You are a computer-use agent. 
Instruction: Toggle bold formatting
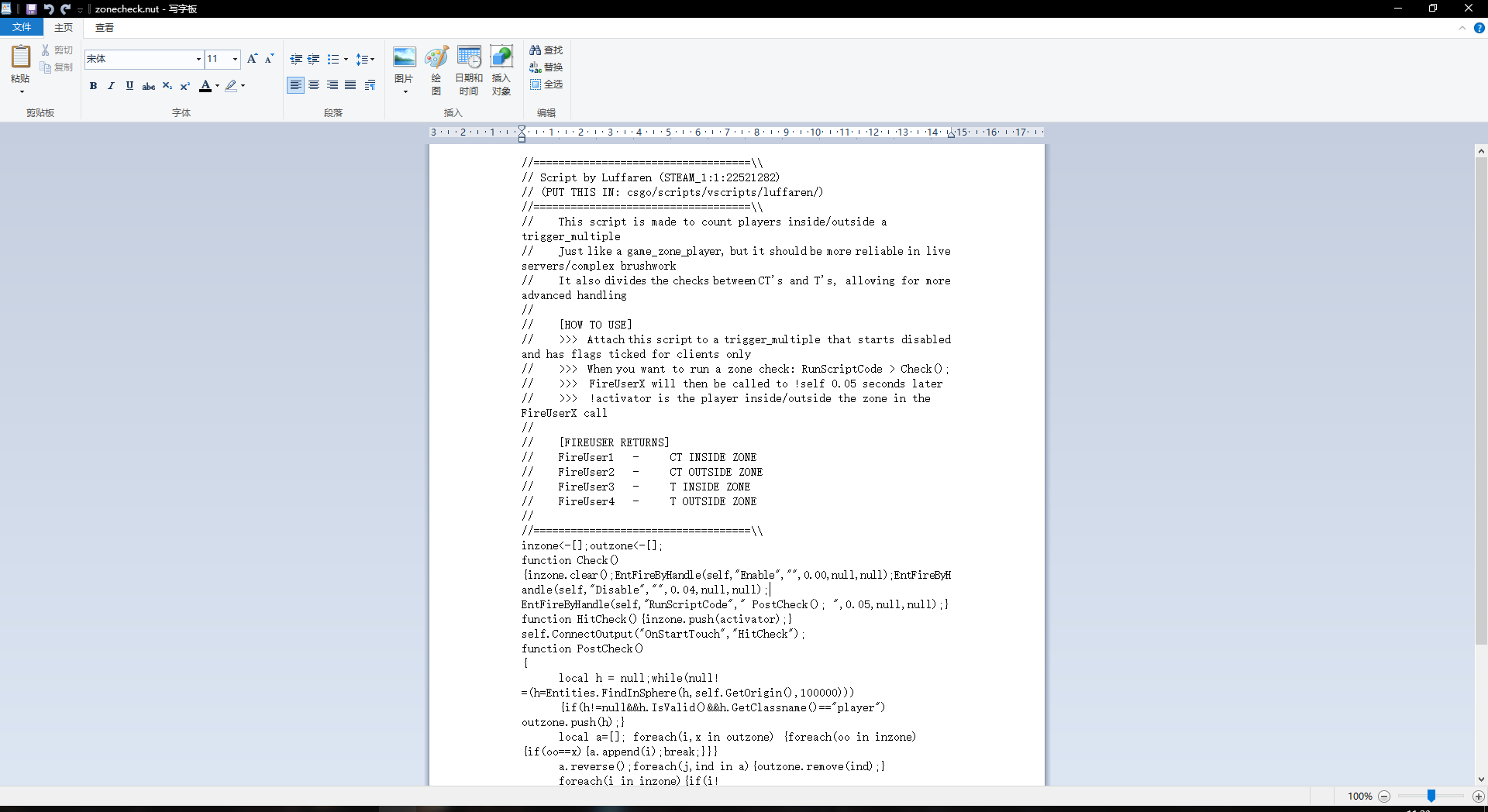pos(93,86)
